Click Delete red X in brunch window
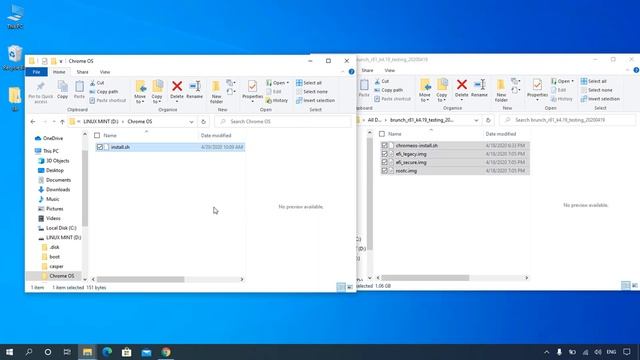Viewport: 640px width, 360px height. (x=462, y=84)
